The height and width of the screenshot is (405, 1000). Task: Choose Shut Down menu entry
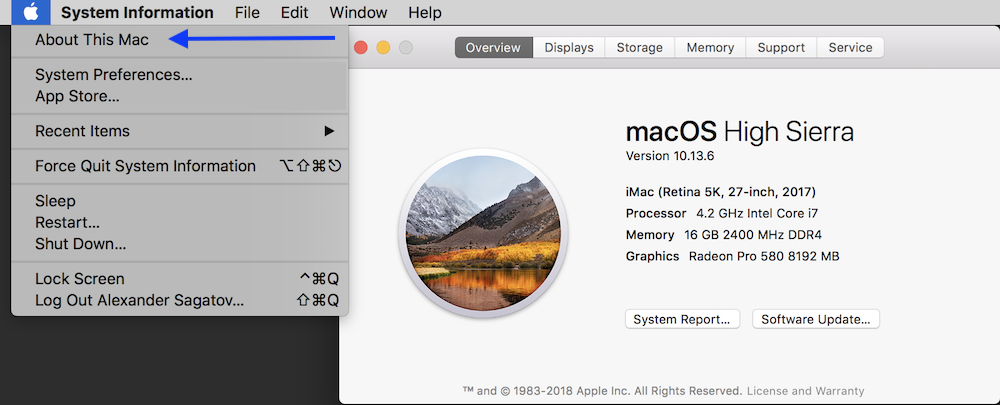coord(80,244)
